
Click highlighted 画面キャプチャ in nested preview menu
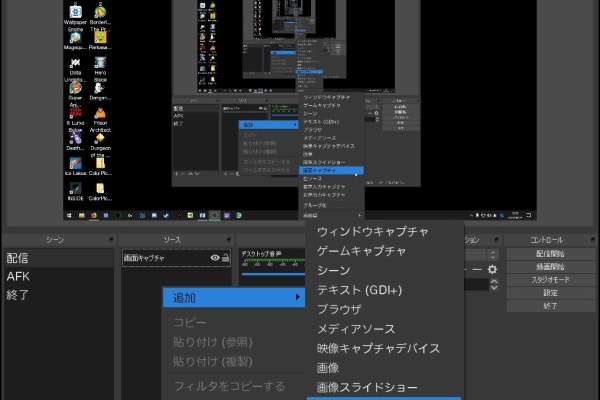click(x=331, y=170)
